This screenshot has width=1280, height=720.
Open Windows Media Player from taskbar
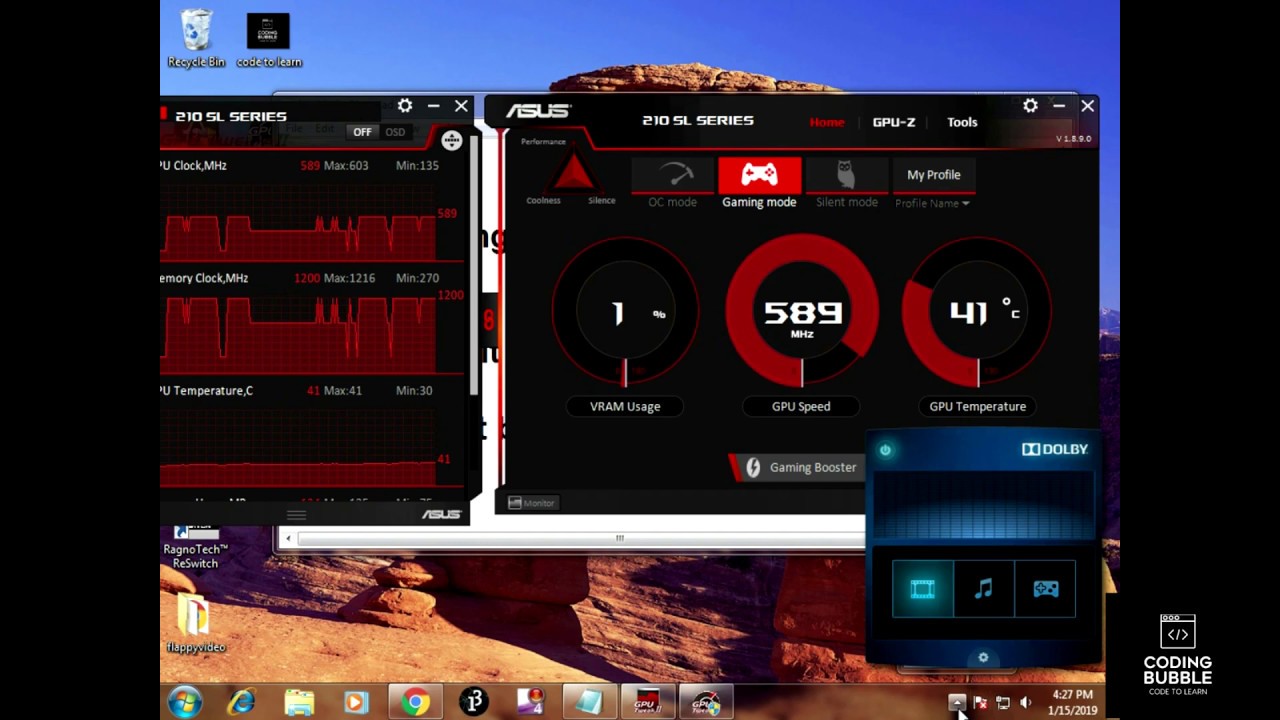(356, 702)
